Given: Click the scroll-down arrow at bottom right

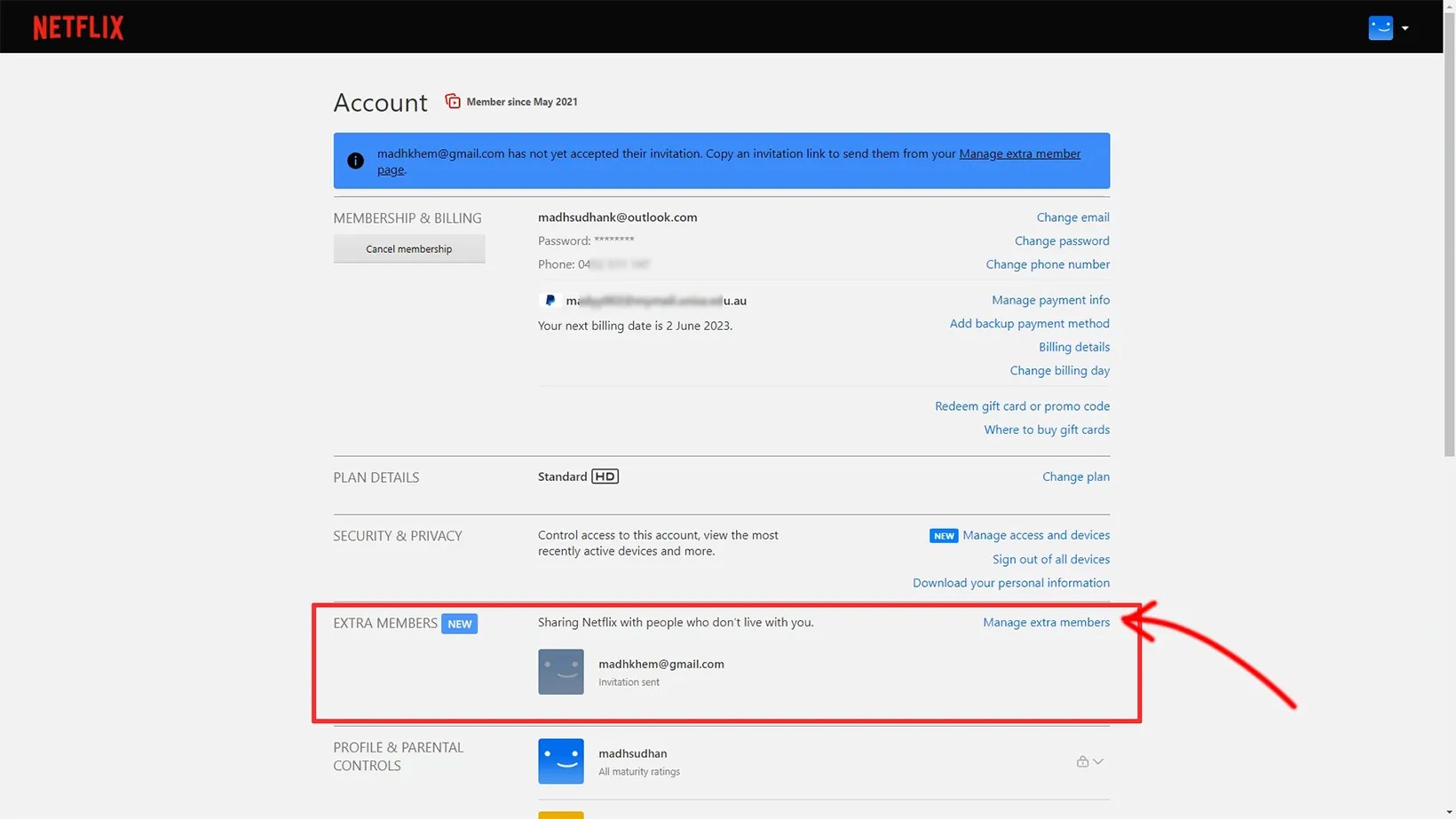Looking at the screenshot, I should 1447,810.
